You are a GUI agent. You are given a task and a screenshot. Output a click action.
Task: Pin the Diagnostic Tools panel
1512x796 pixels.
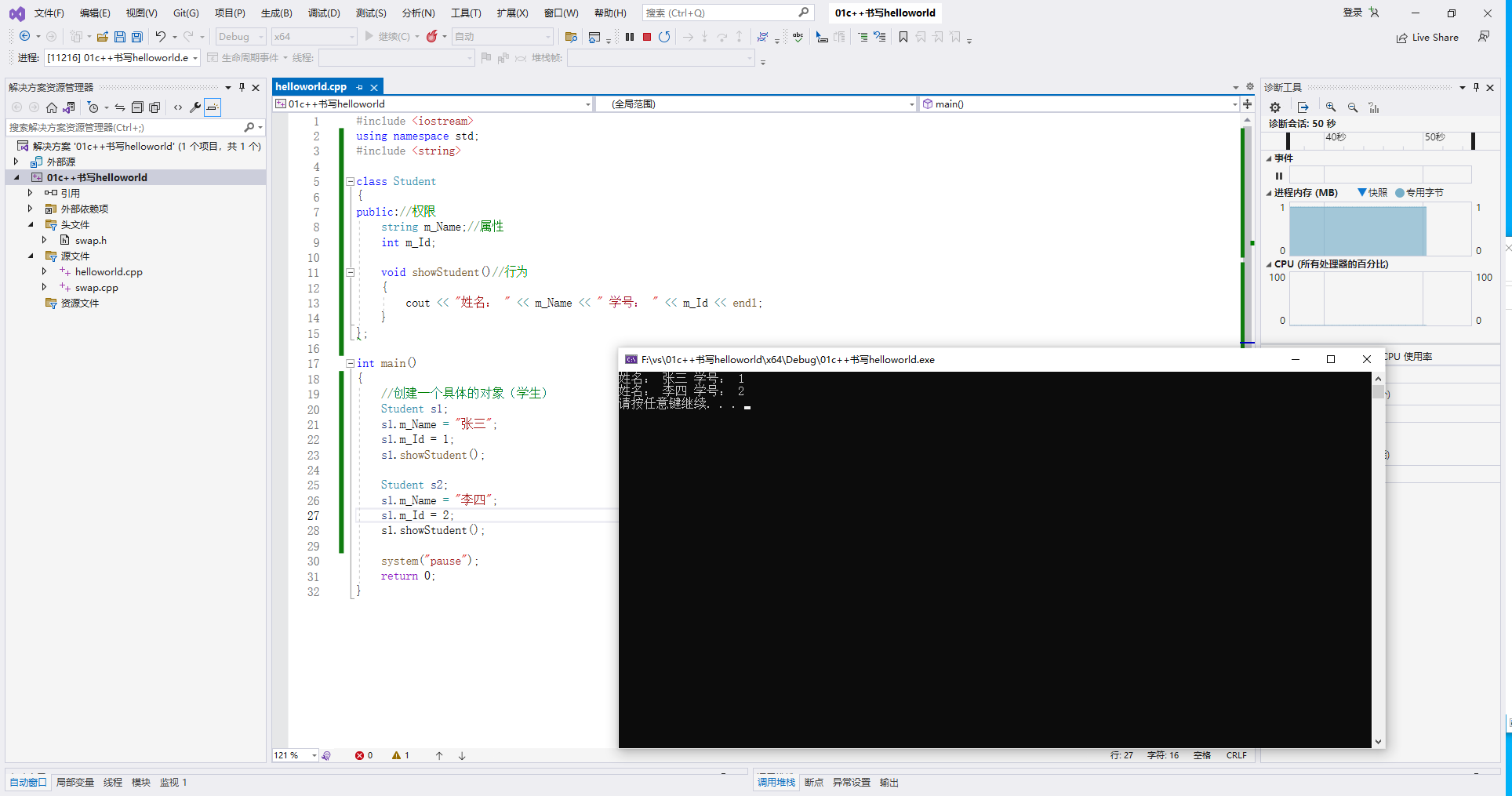pos(1476,87)
